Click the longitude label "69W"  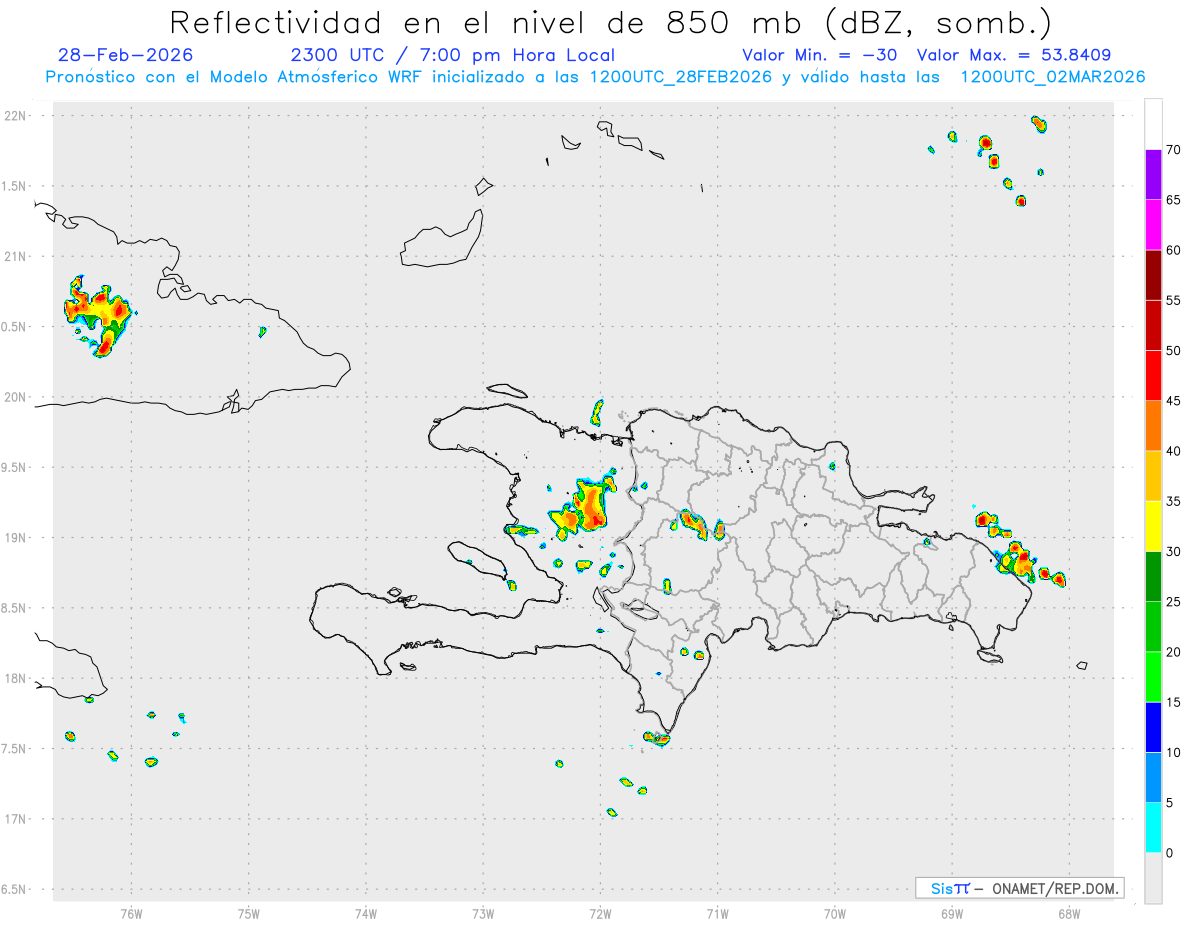(x=952, y=913)
